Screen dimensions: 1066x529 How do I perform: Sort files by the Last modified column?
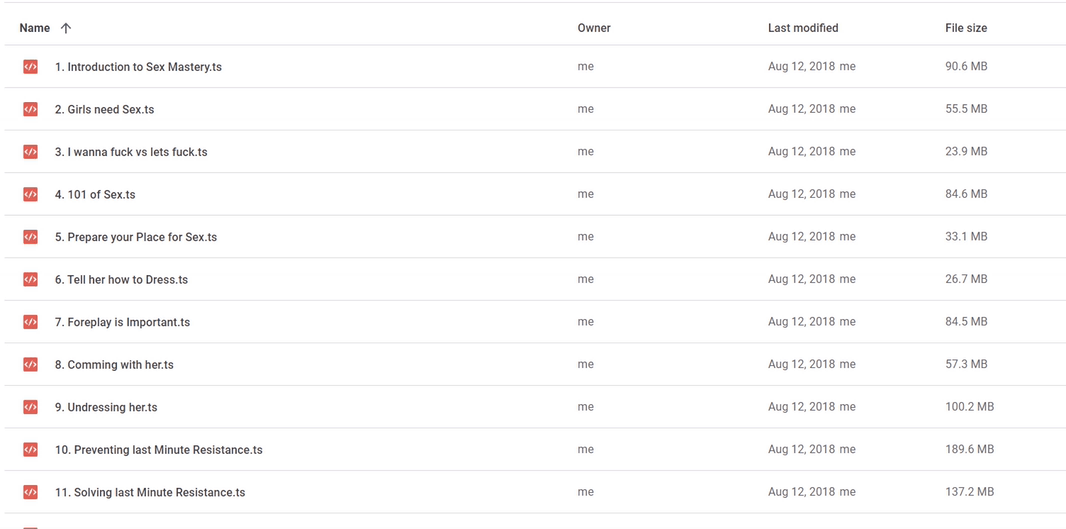coord(803,28)
